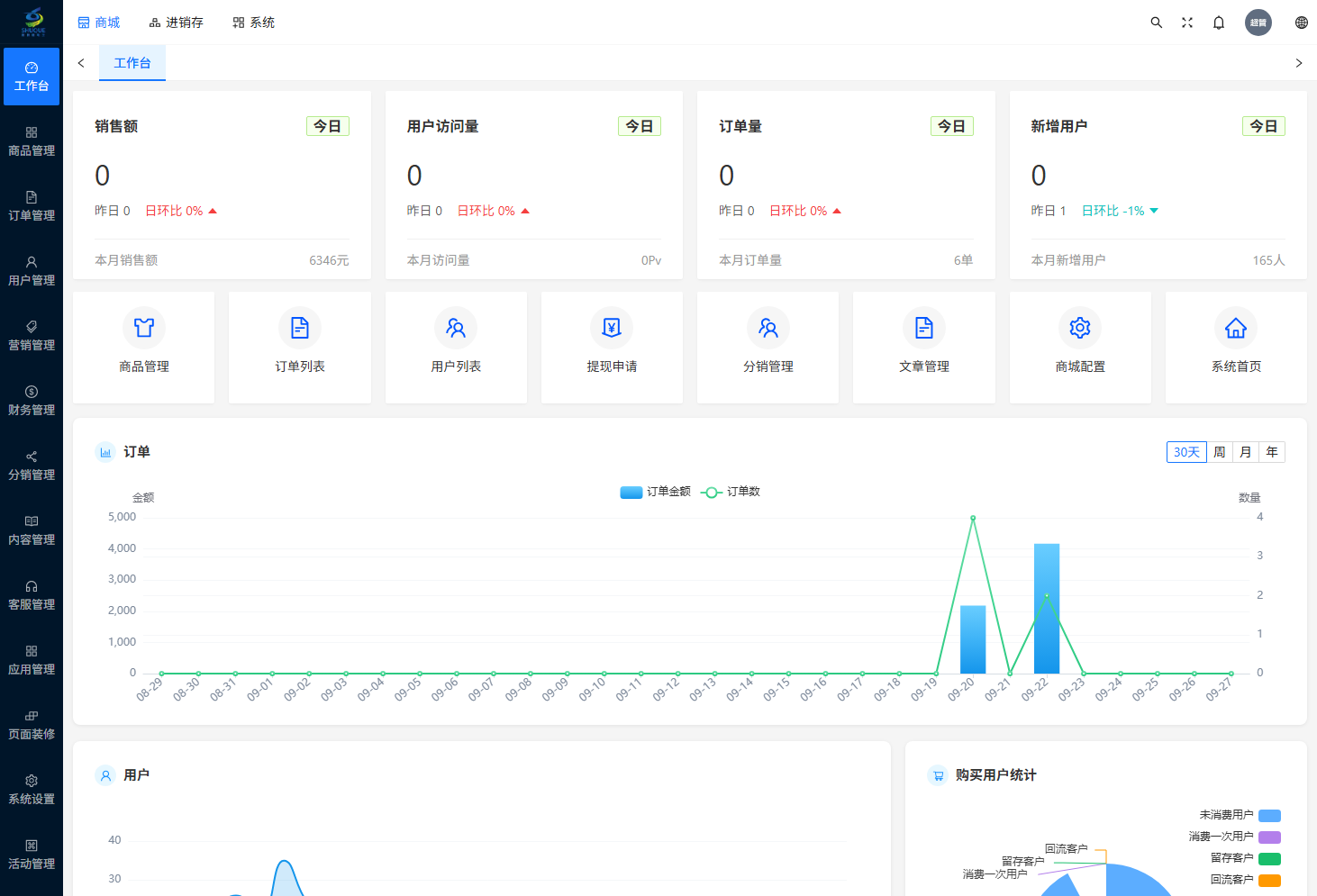Open 系统首页 house shortcut icon
Screen dimensions: 1317x896
click(x=1236, y=328)
